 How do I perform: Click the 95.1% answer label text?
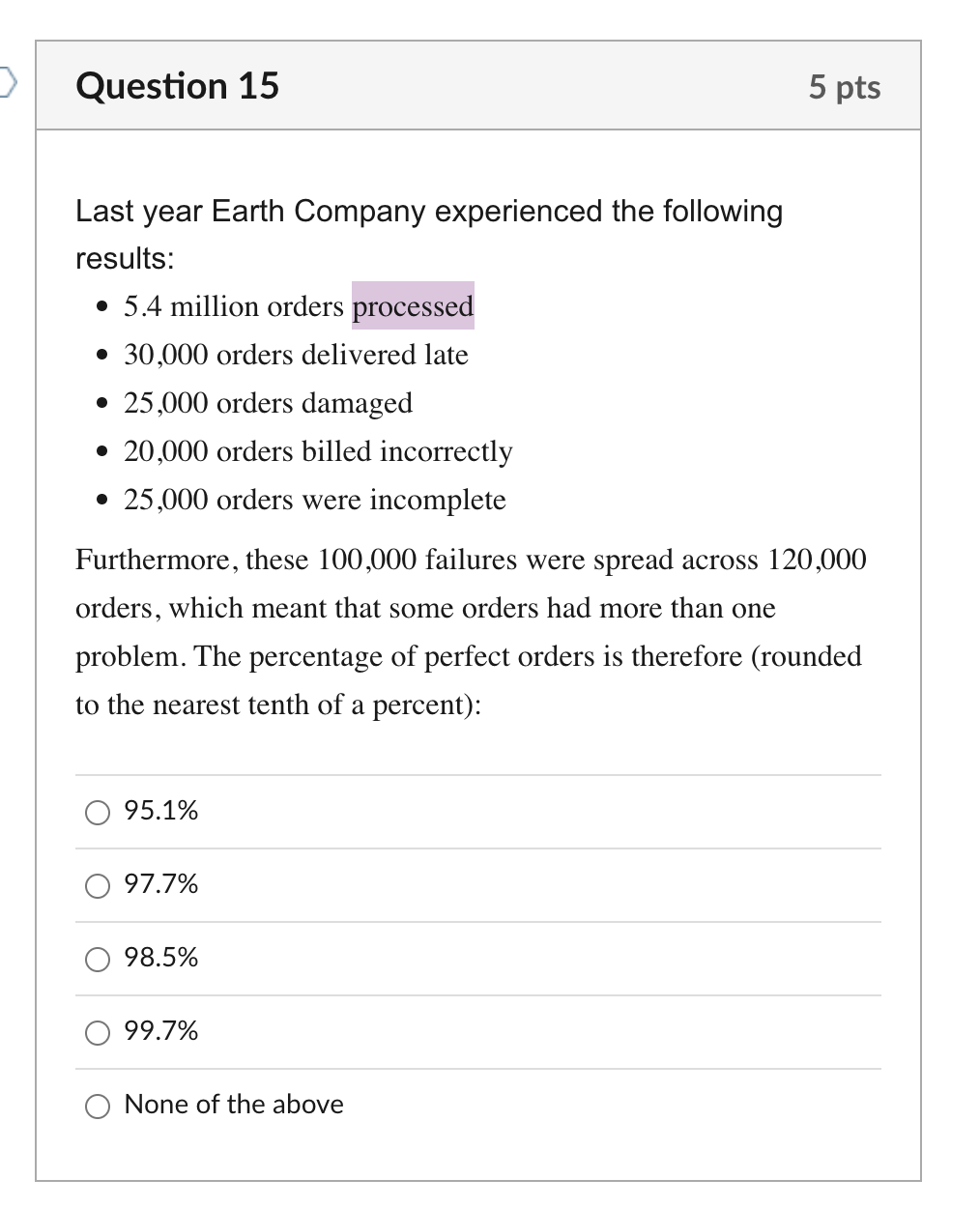click(161, 811)
